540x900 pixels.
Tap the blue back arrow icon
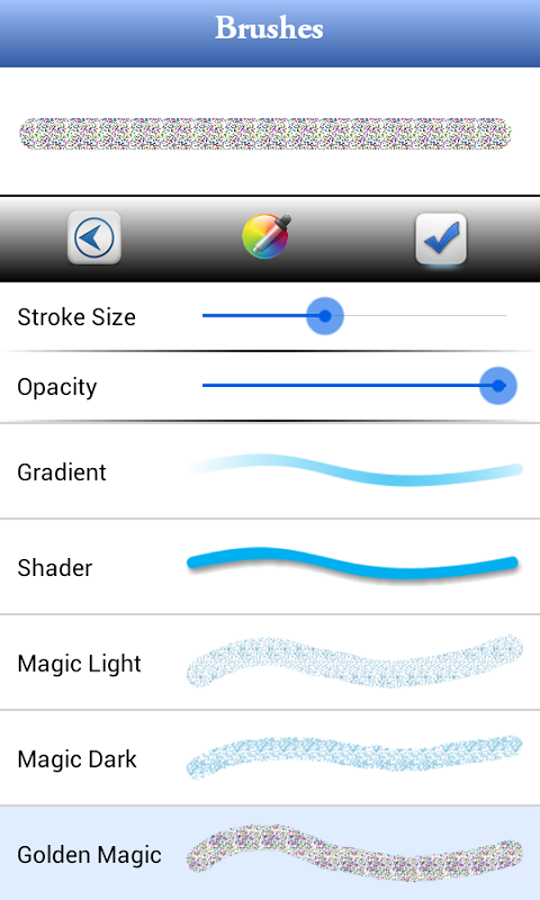[94, 238]
